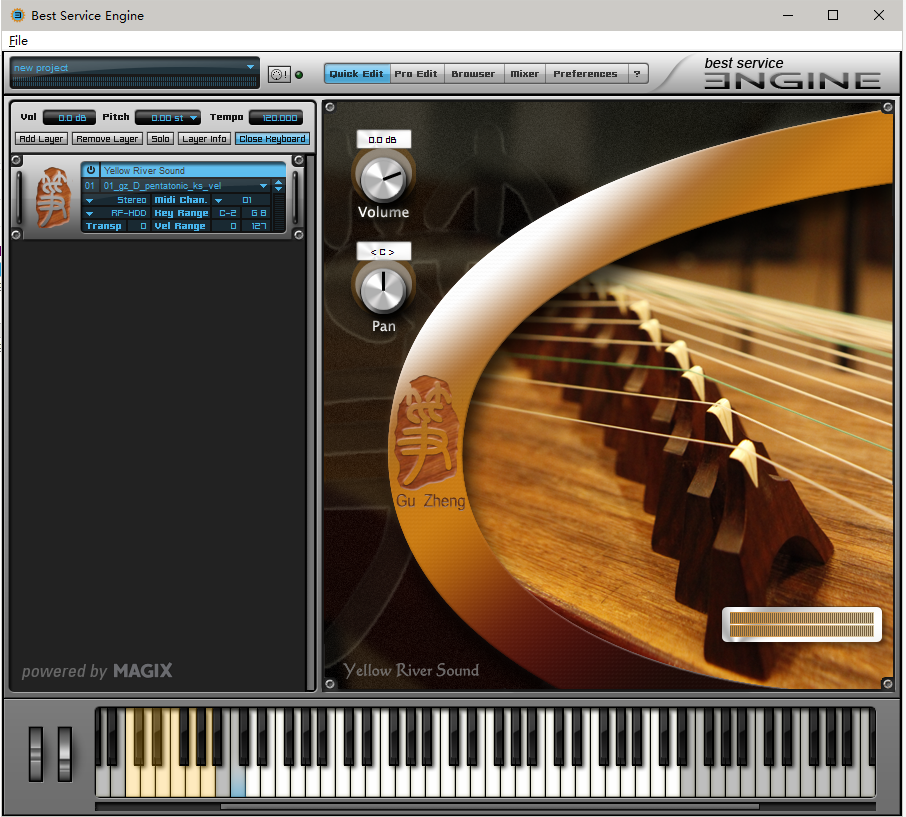Viewport: 906px width, 817px height.
Task: Click the MIDI panic icon button
Action: [x=278, y=74]
